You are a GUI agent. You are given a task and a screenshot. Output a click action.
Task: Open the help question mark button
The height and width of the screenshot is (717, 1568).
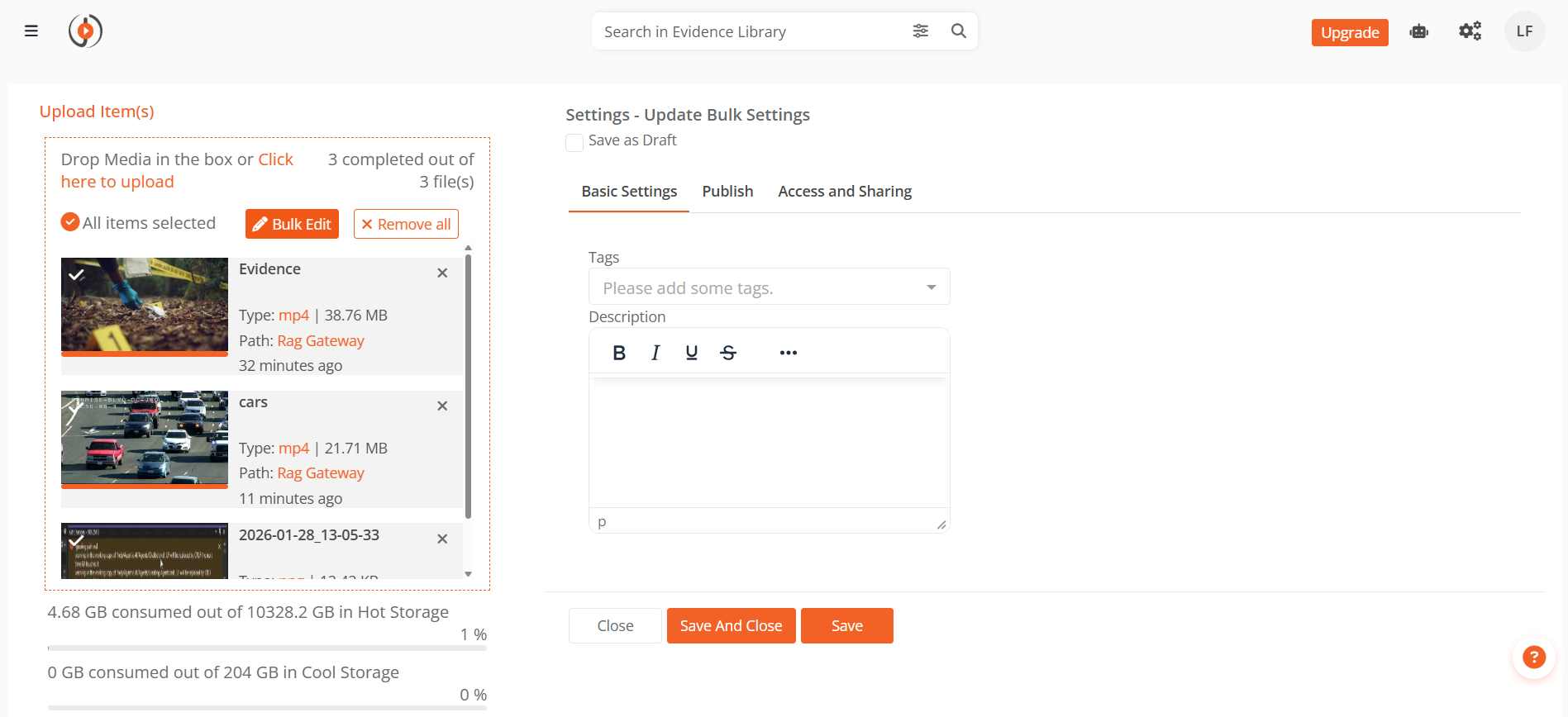click(1533, 658)
